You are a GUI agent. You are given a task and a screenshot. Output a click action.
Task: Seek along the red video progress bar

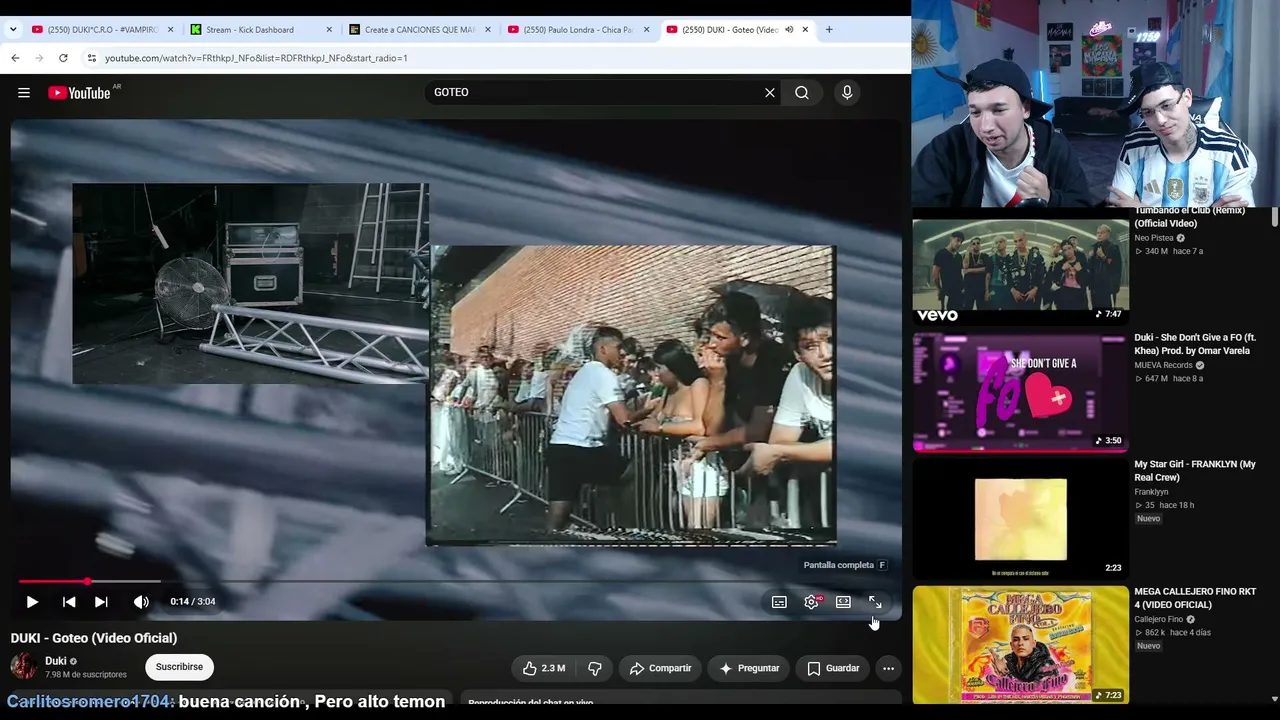[456, 581]
